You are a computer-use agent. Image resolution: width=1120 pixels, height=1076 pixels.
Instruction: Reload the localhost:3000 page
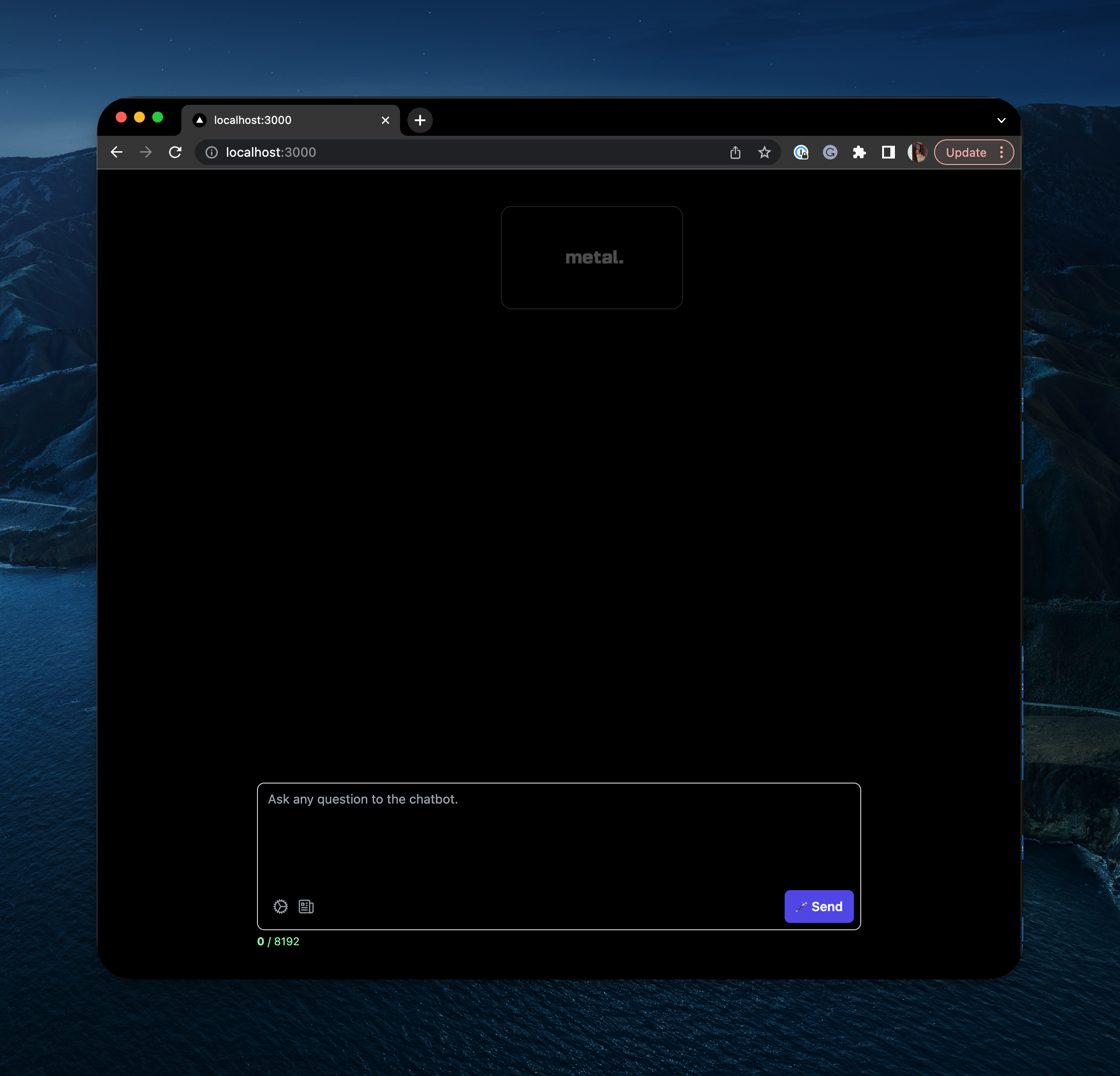[175, 152]
